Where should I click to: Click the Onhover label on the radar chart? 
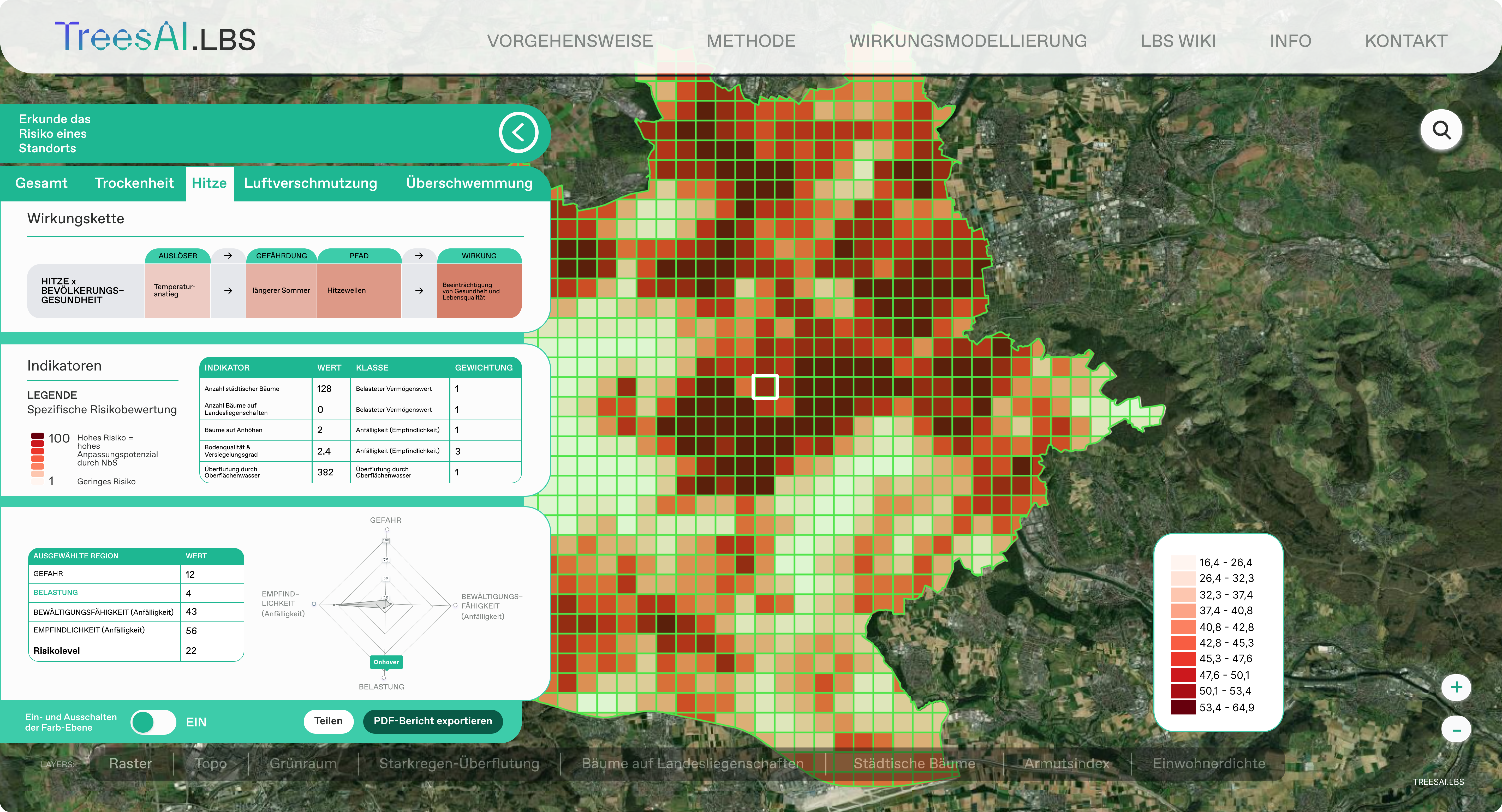coord(386,662)
